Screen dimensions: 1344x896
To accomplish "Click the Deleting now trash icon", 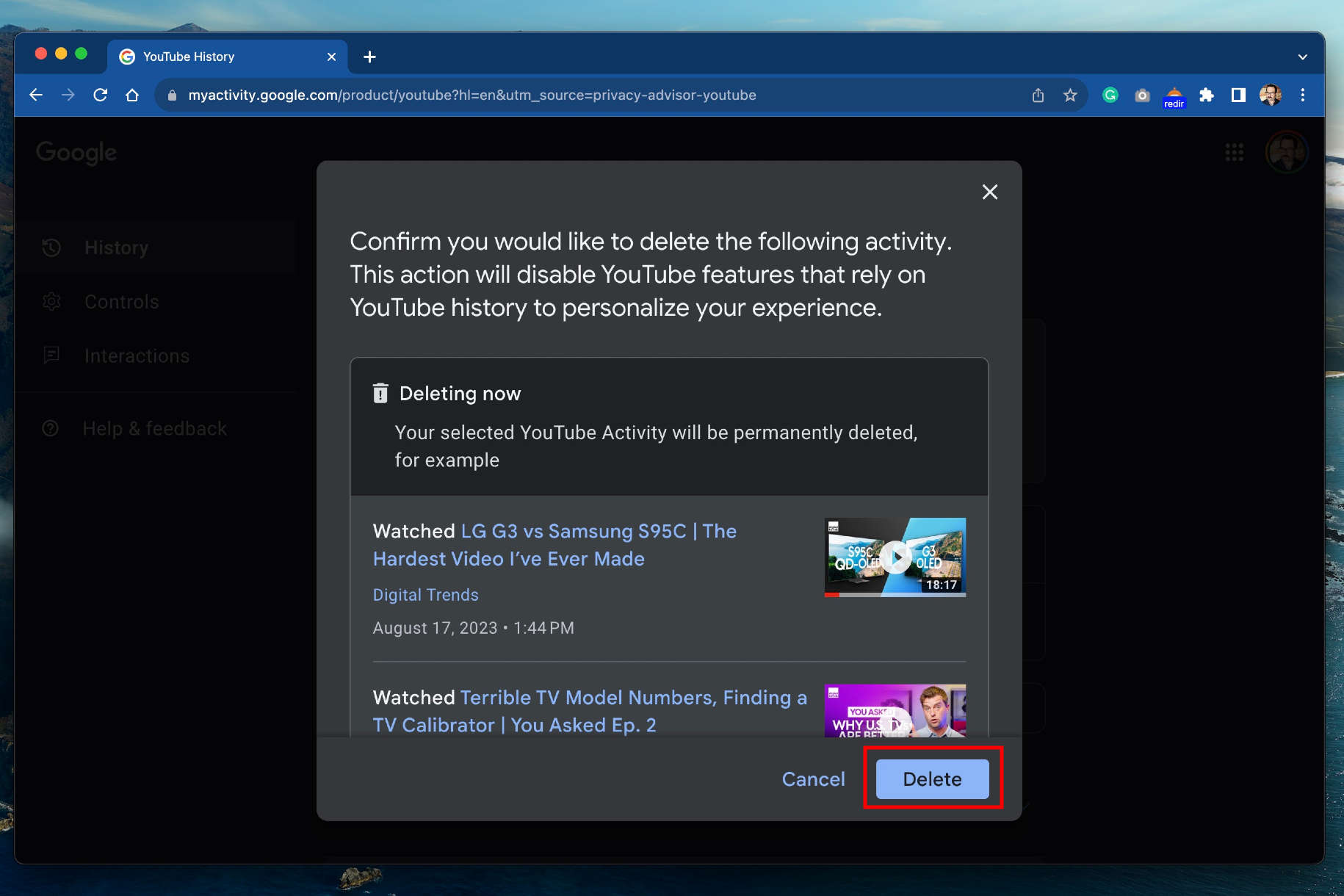I will click(x=380, y=393).
